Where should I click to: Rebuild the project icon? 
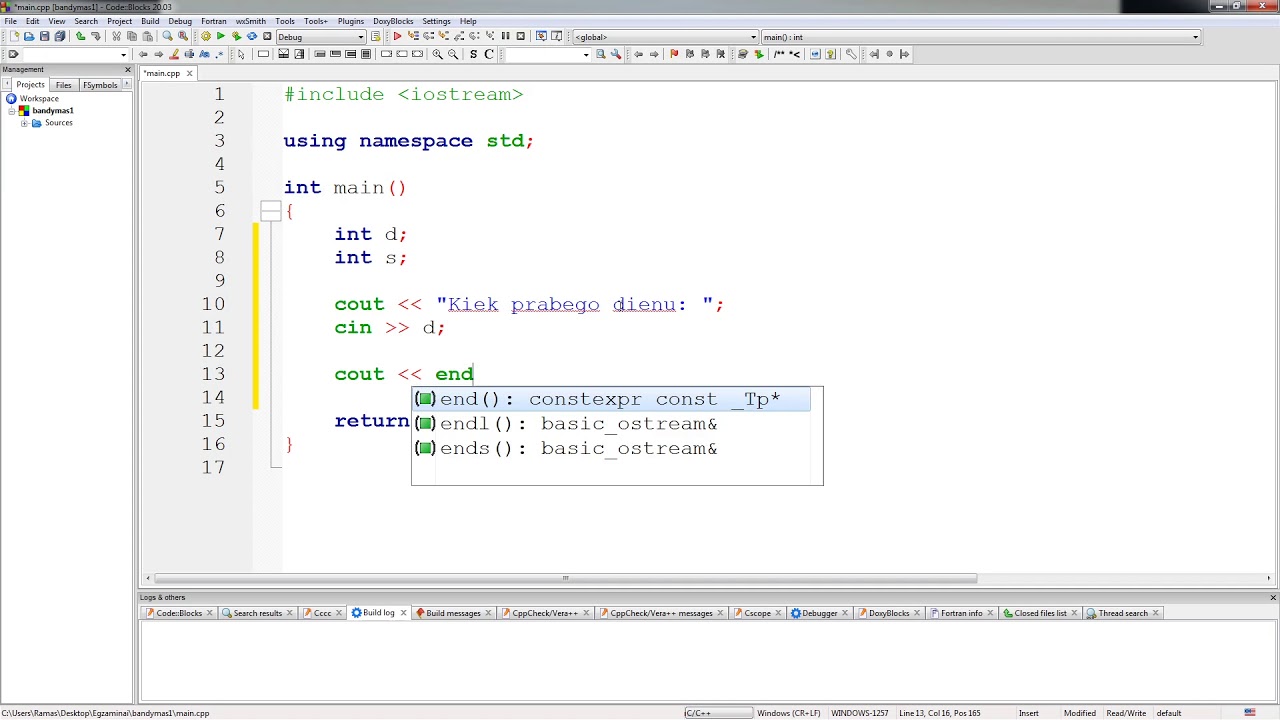(x=251, y=36)
